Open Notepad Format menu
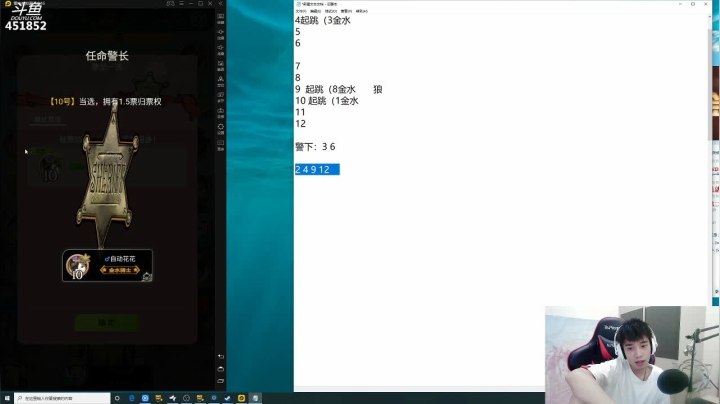 tap(331, 11)
